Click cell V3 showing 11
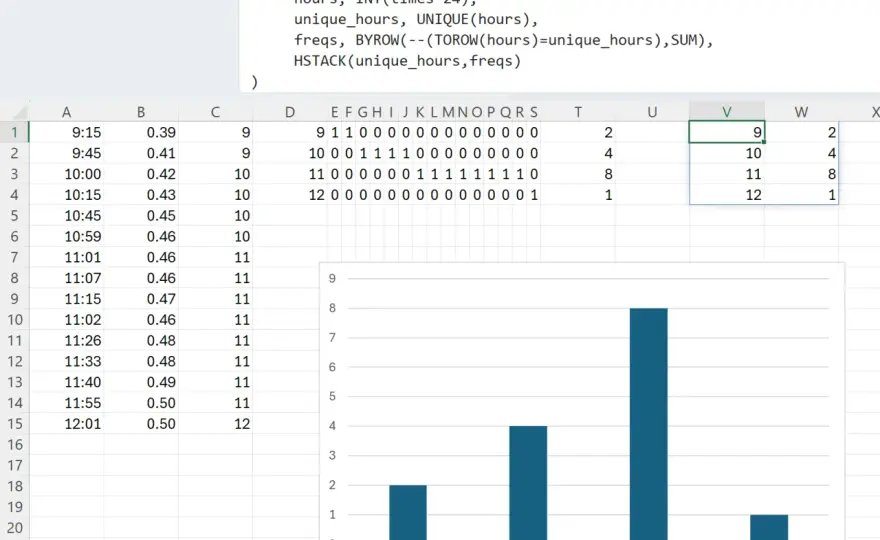 (727, 174)
